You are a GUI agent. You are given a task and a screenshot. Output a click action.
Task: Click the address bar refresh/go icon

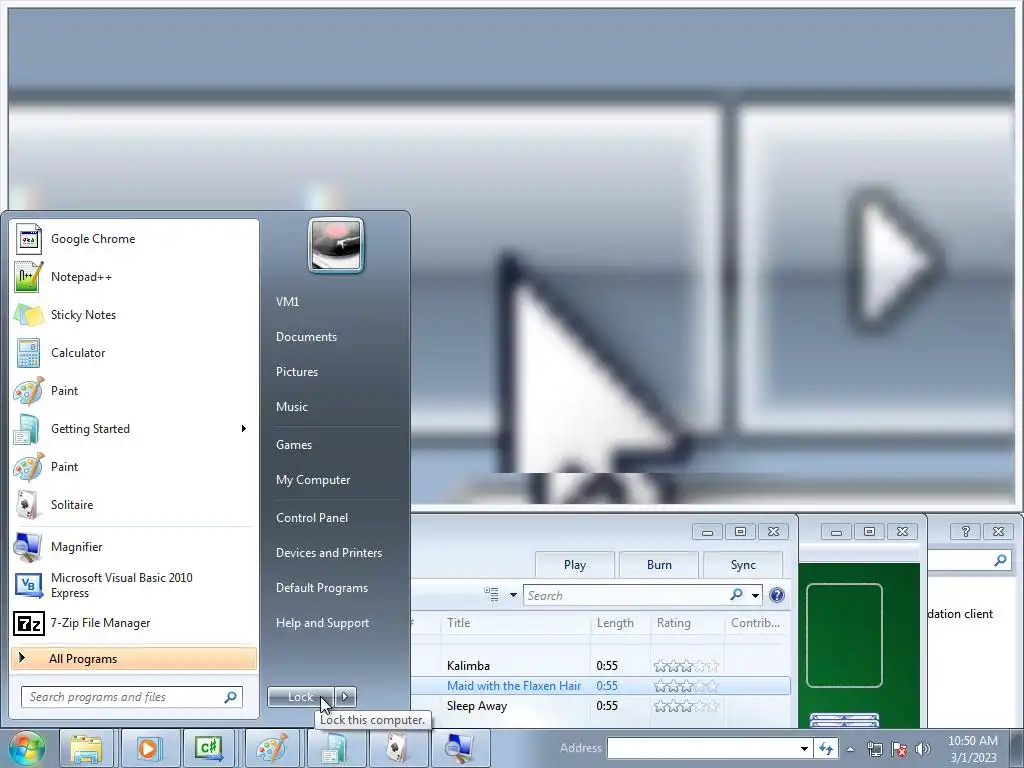[x=826, y=748]
